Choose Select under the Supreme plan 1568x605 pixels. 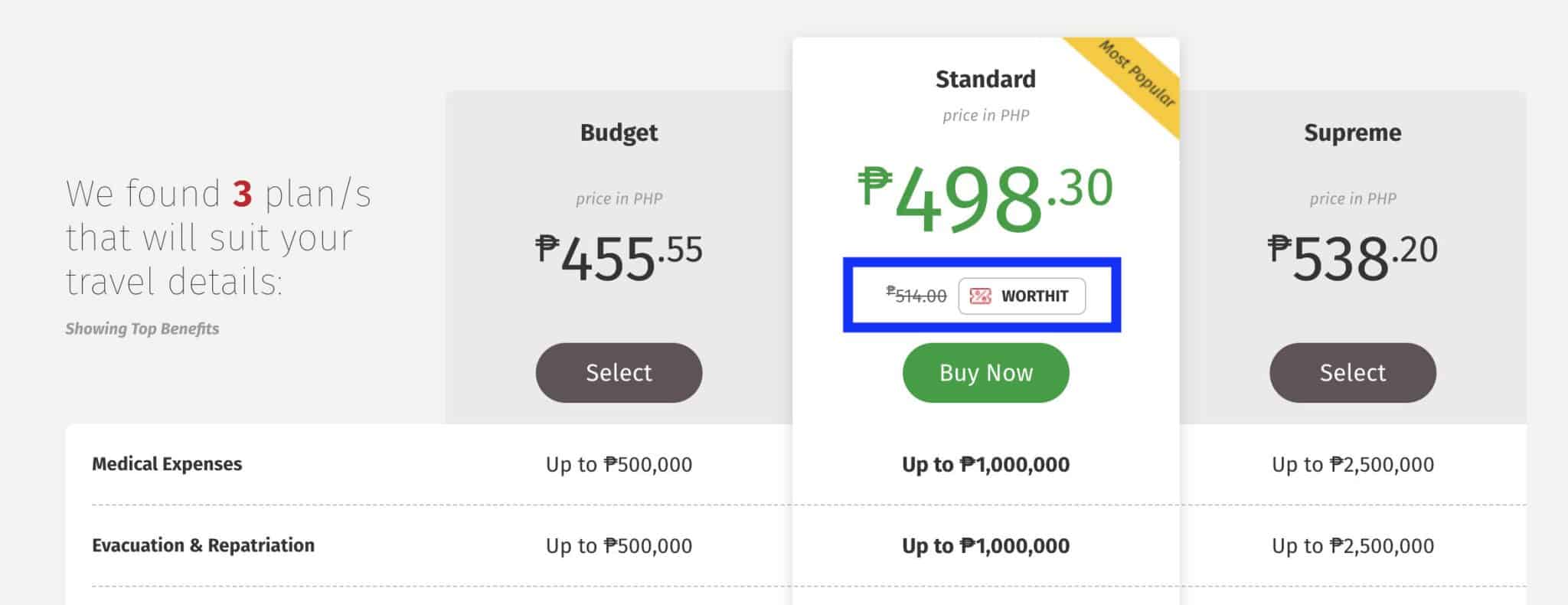pyautogui.click(x=1352, y=373)
